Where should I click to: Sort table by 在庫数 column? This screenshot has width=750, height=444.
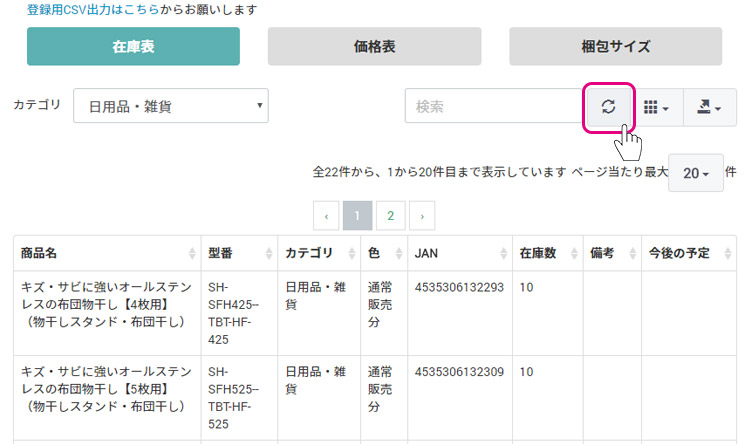point(548,253)
